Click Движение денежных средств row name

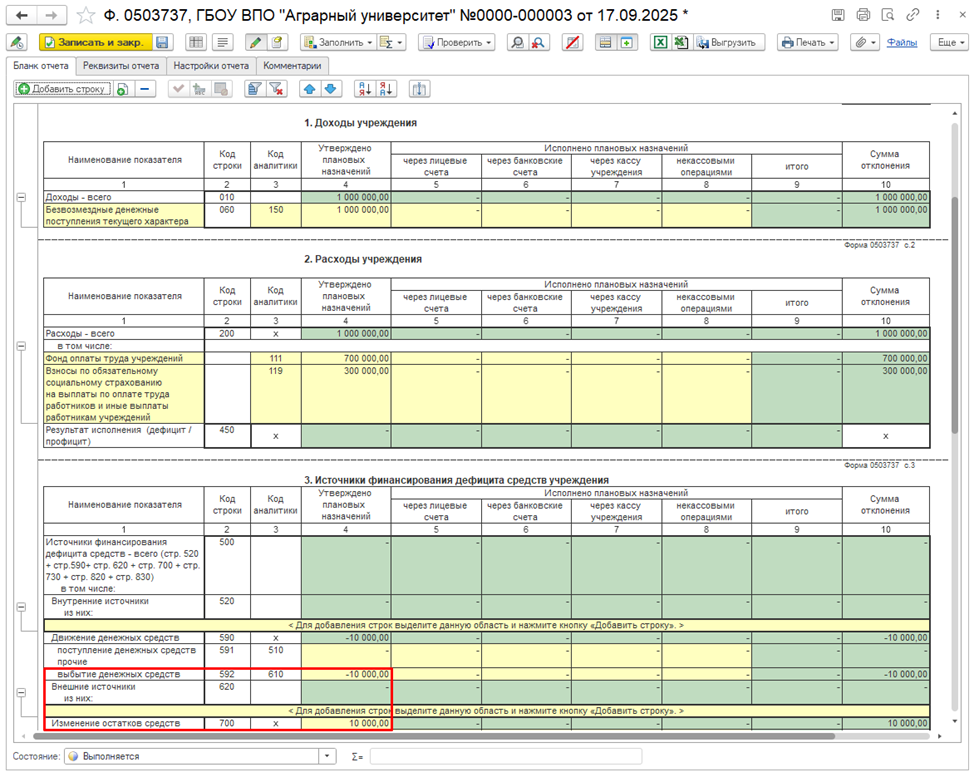(124, 638)
